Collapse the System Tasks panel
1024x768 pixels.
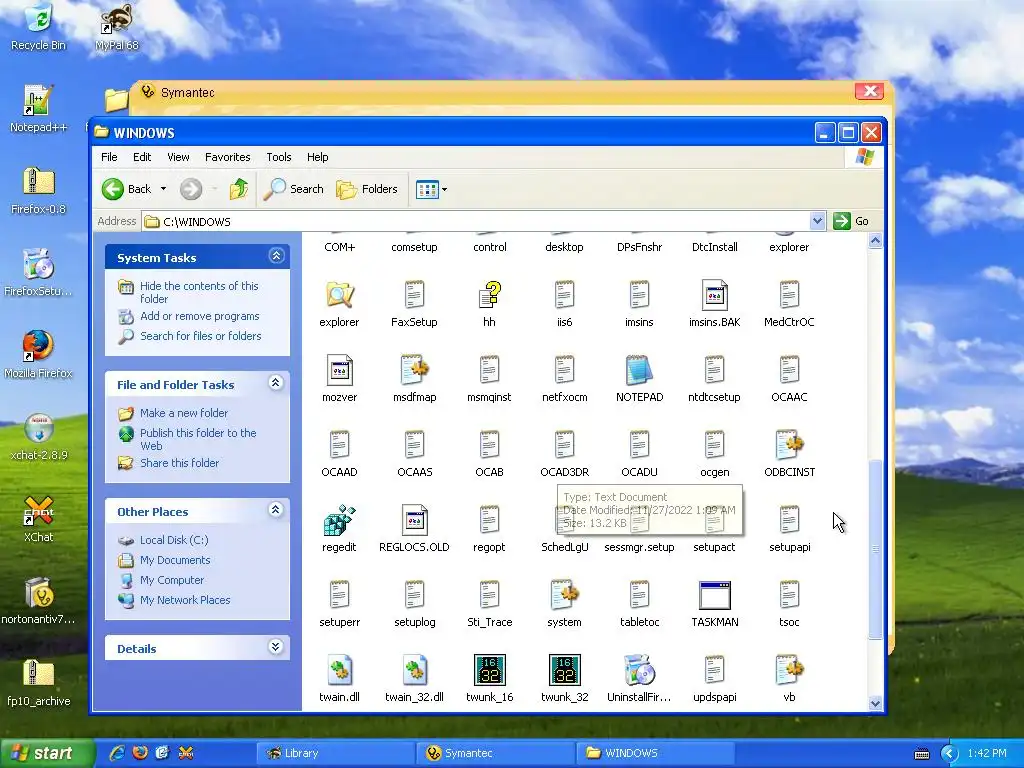point(276,256)
